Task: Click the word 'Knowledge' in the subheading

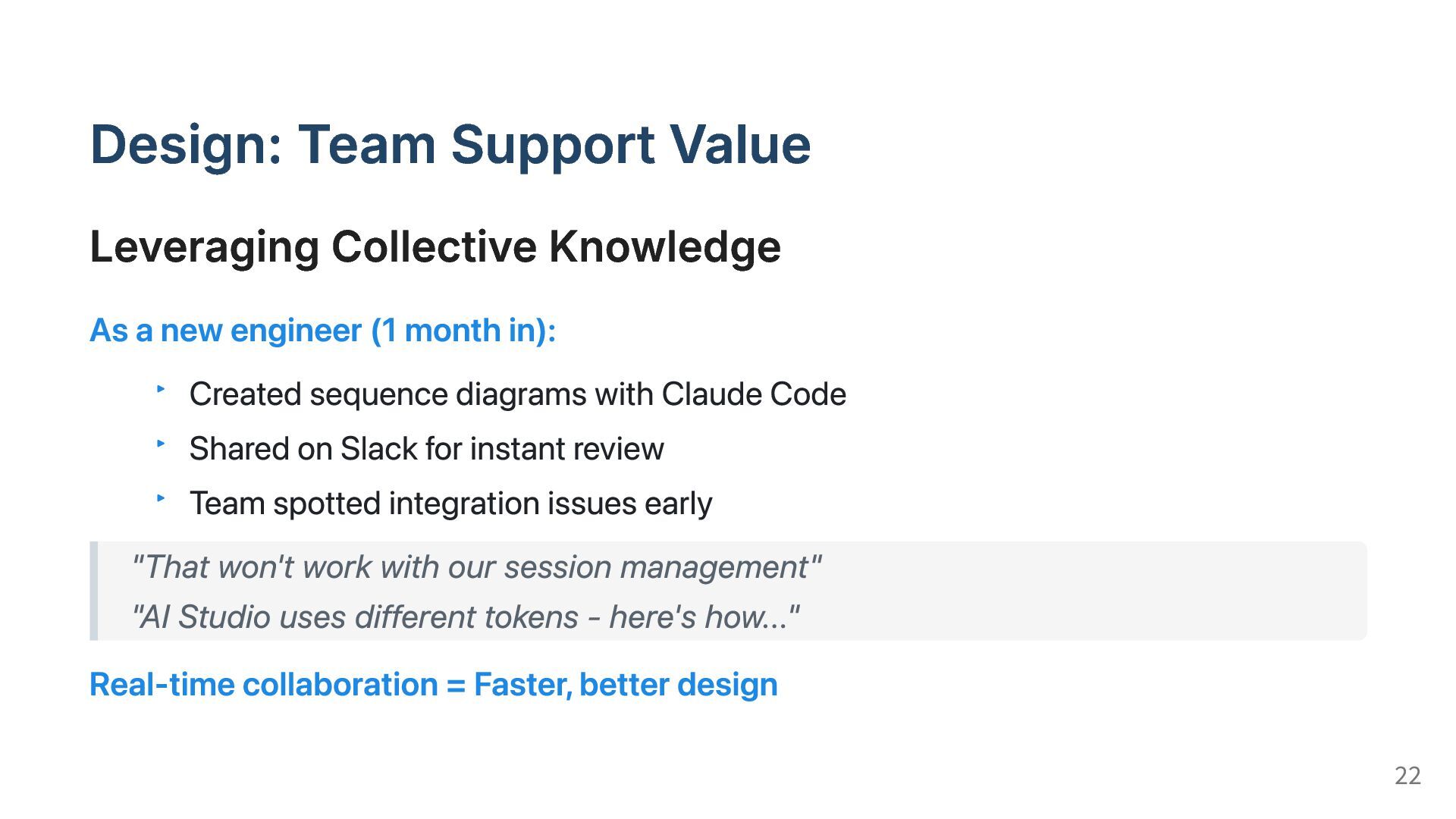Action: 665,247
